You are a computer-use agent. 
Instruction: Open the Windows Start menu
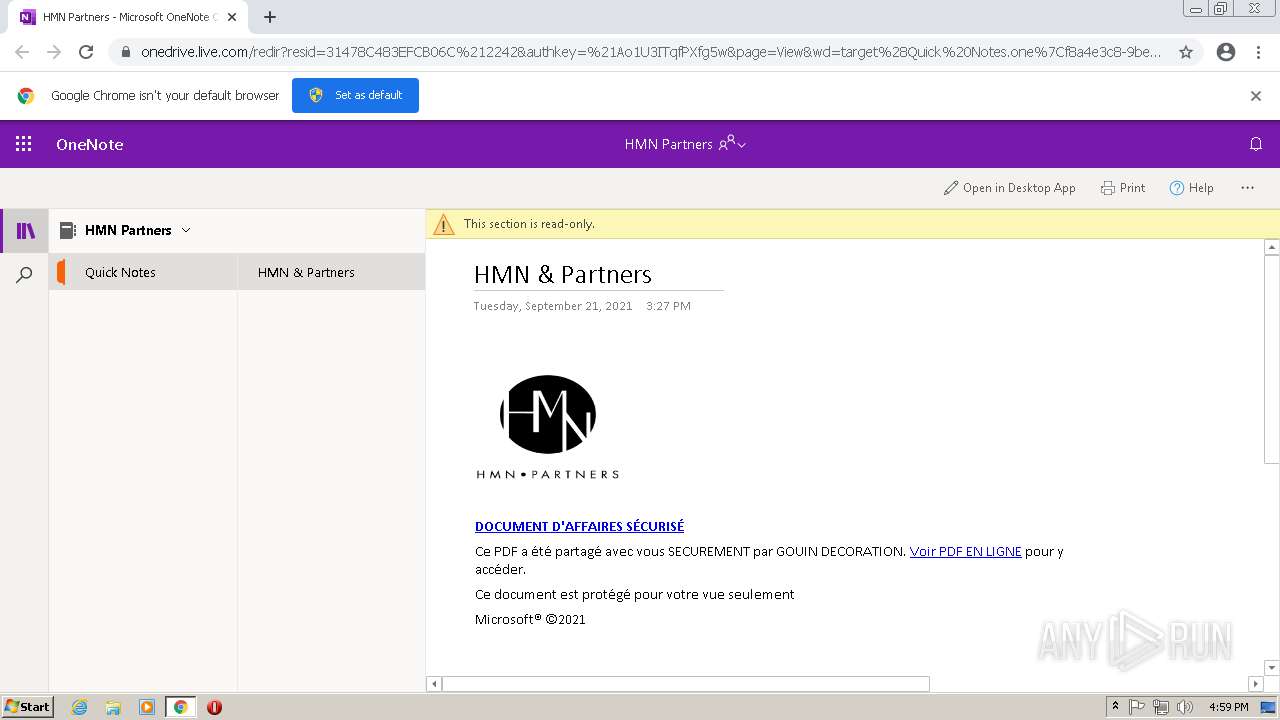27,707
